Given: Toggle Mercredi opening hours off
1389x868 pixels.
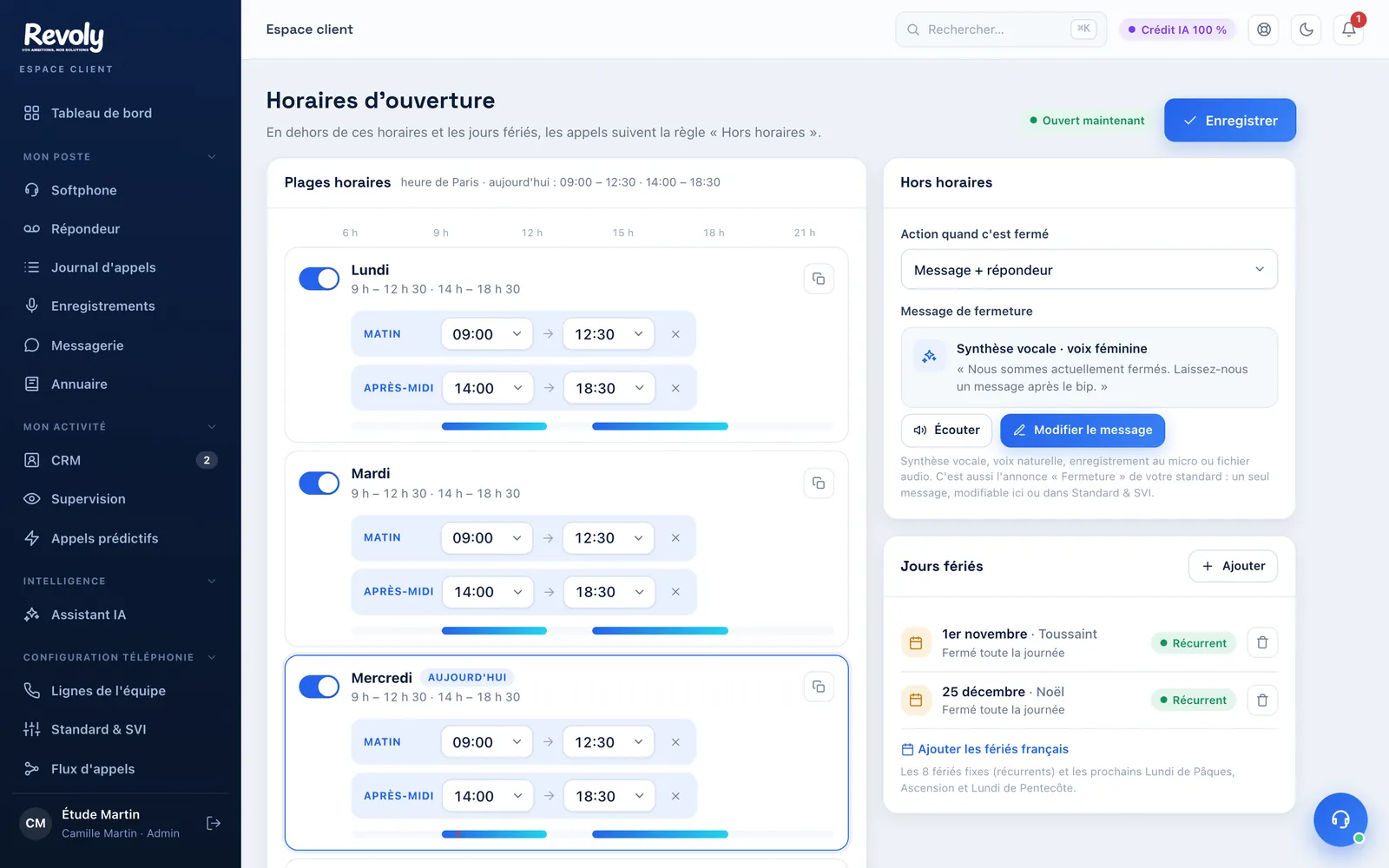Looking at the screenshot, I should click(x=319, y=687).
